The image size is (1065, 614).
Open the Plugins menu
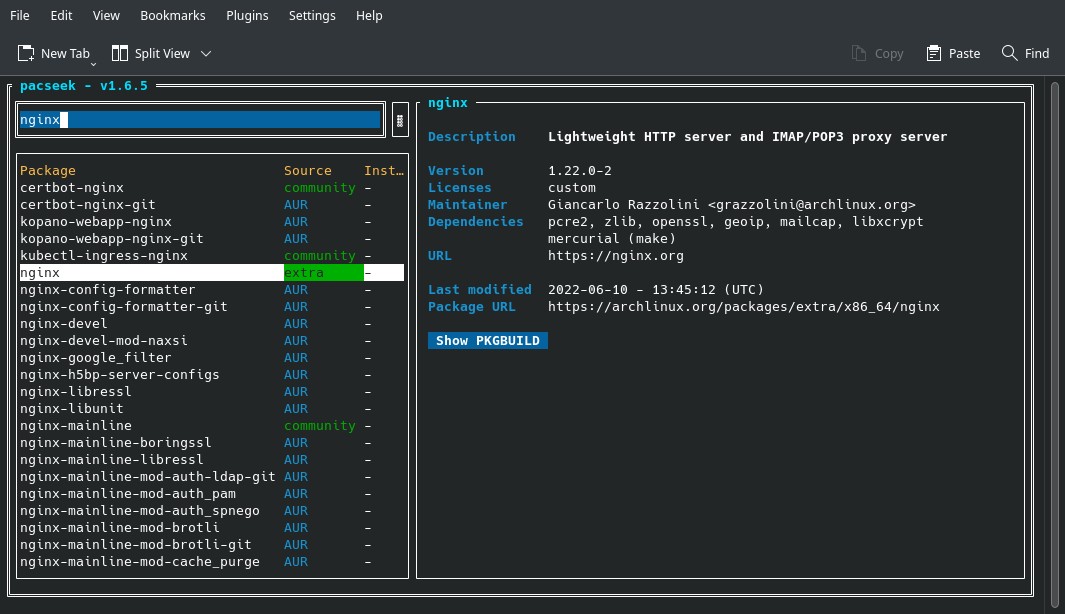point(247,16)
